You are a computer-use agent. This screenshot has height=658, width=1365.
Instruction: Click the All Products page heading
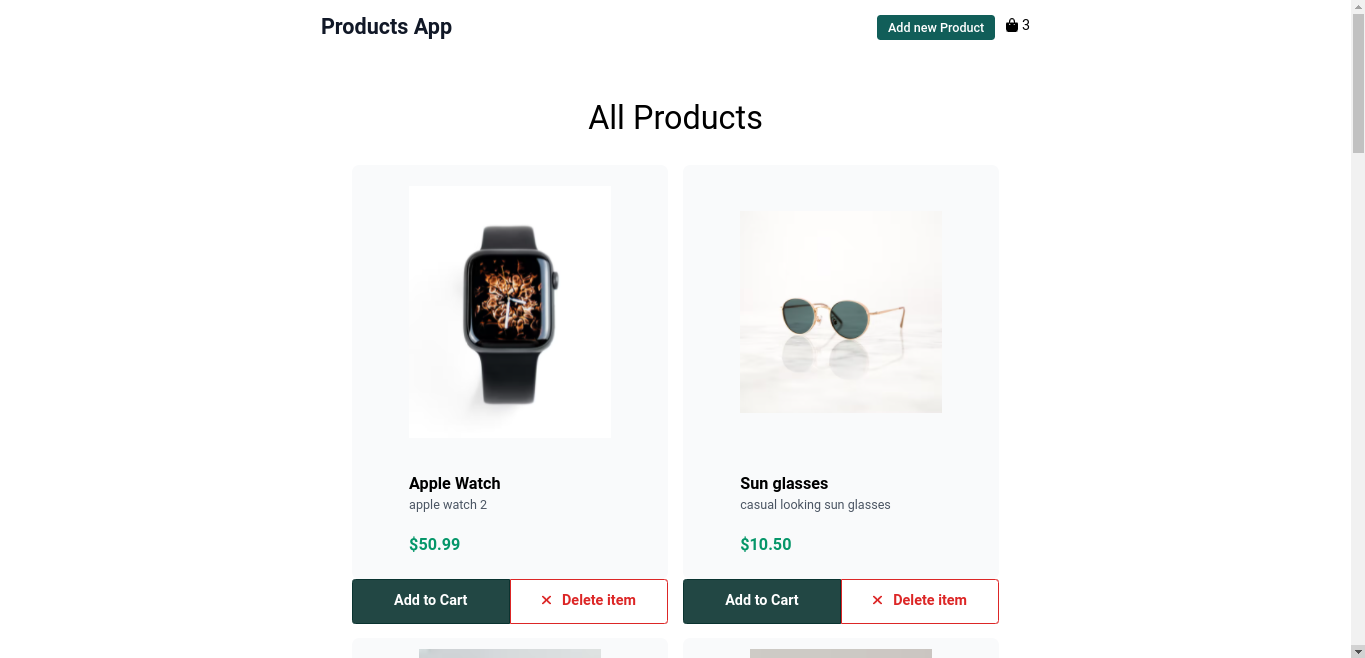(x=675, y=117)
